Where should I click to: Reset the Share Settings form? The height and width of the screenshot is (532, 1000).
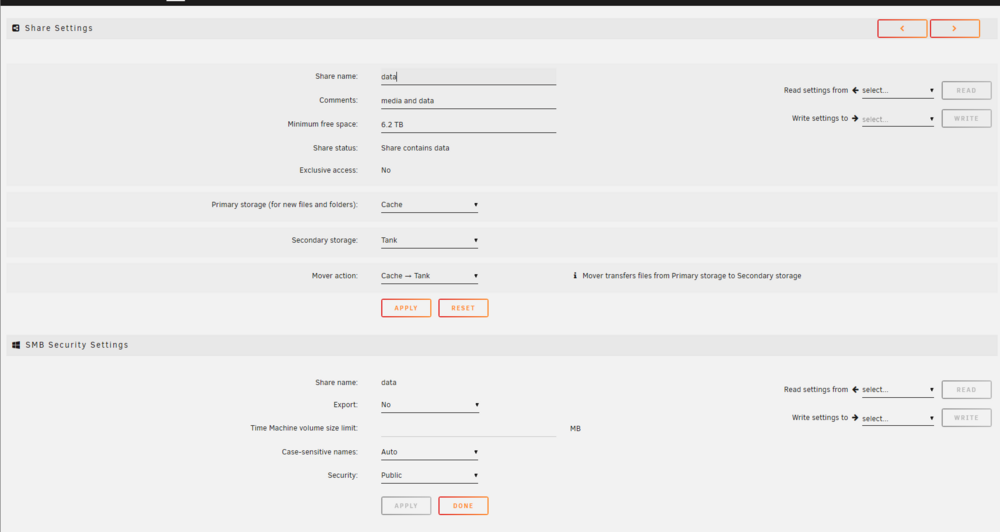[463, 308]
